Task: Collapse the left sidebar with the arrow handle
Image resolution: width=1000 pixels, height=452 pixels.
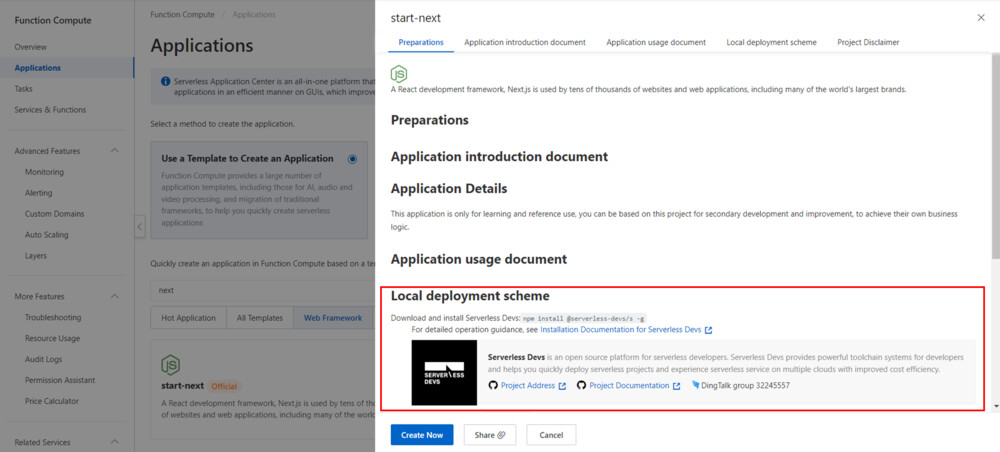Action: pyautogui.click(x=140, y=226)
